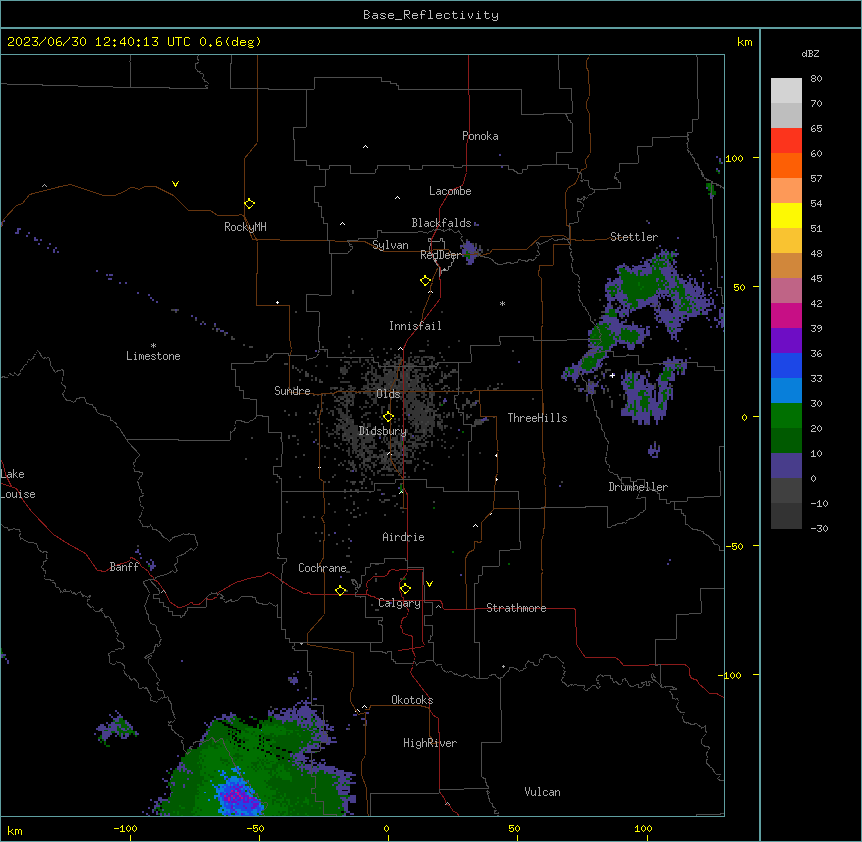Click the green 30 dBZ legend swatch

coord(786,416)
